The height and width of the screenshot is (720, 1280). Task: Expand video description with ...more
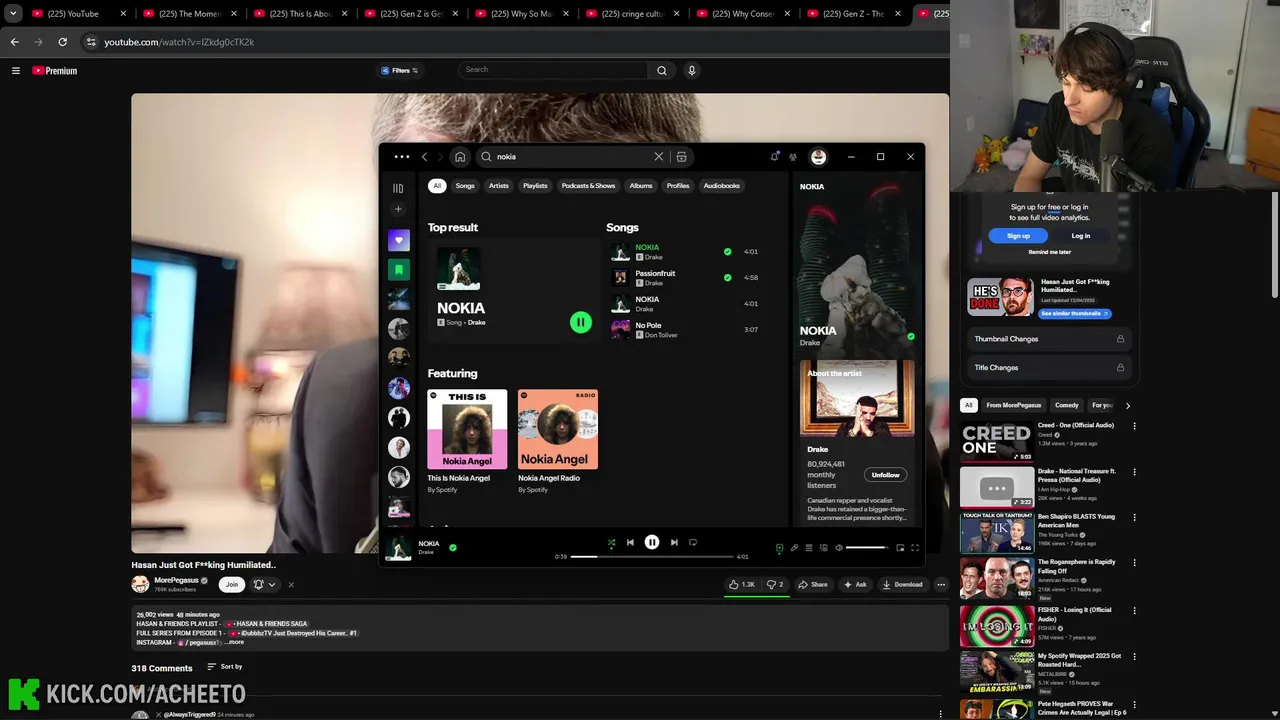235,643
